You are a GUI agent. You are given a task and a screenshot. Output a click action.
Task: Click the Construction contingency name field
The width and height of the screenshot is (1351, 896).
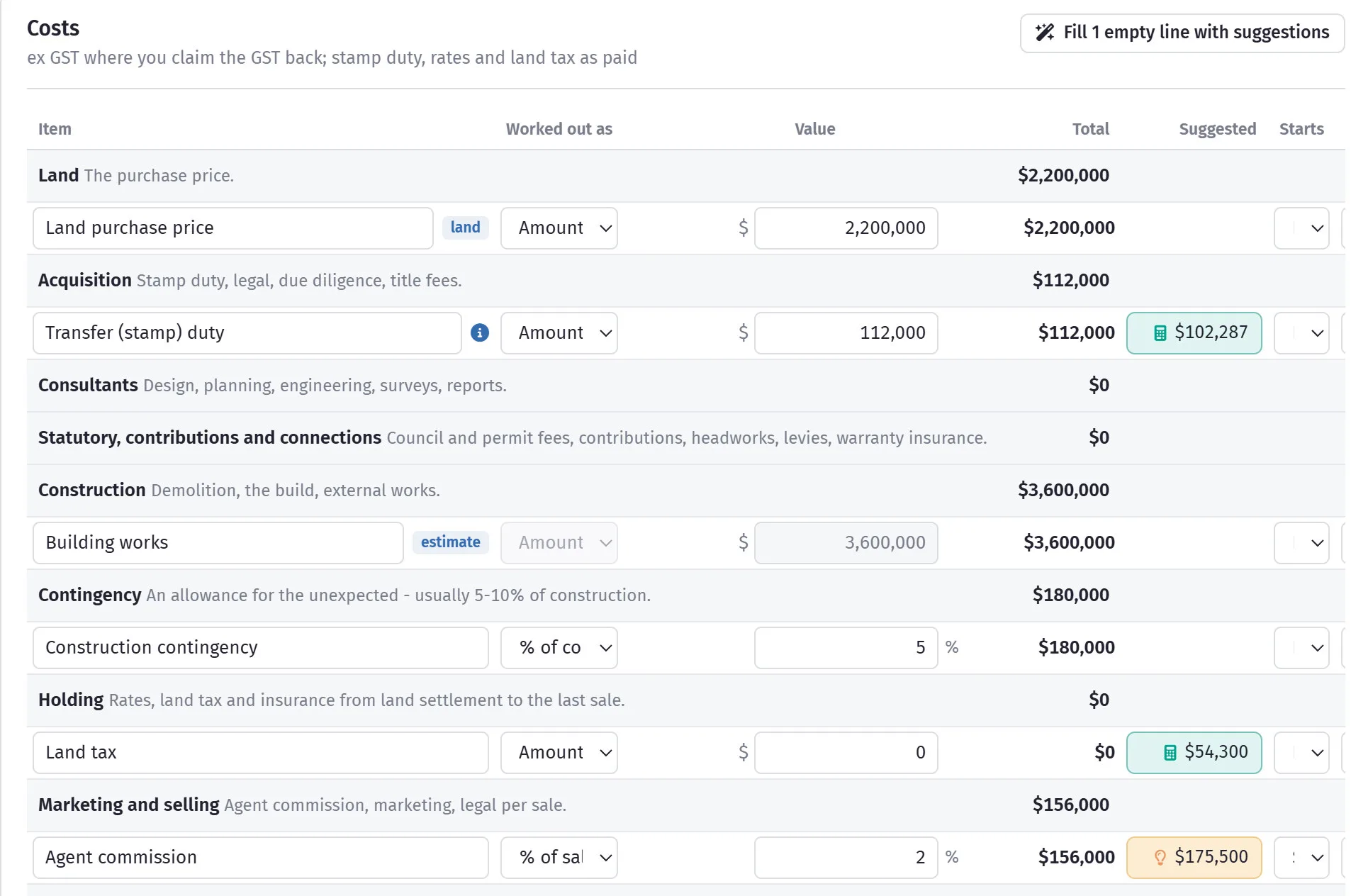(260, 647)
